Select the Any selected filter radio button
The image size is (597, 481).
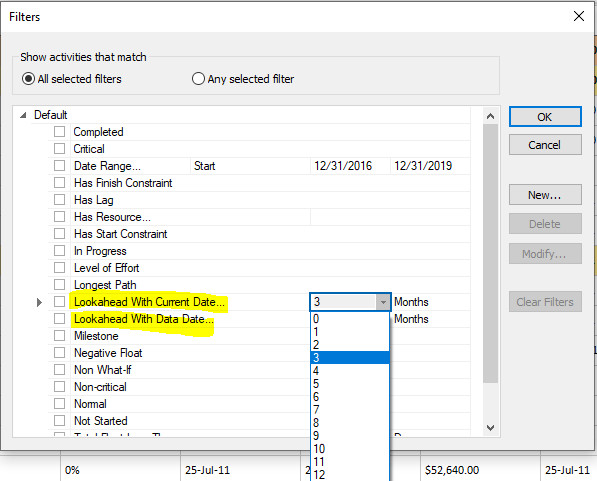198,79
